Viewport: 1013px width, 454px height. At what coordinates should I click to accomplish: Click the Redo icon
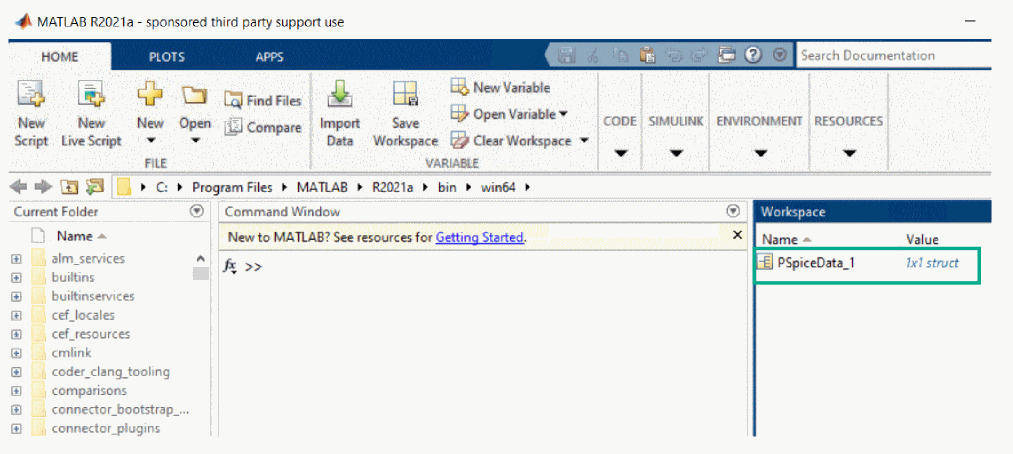tap(699, 56)
